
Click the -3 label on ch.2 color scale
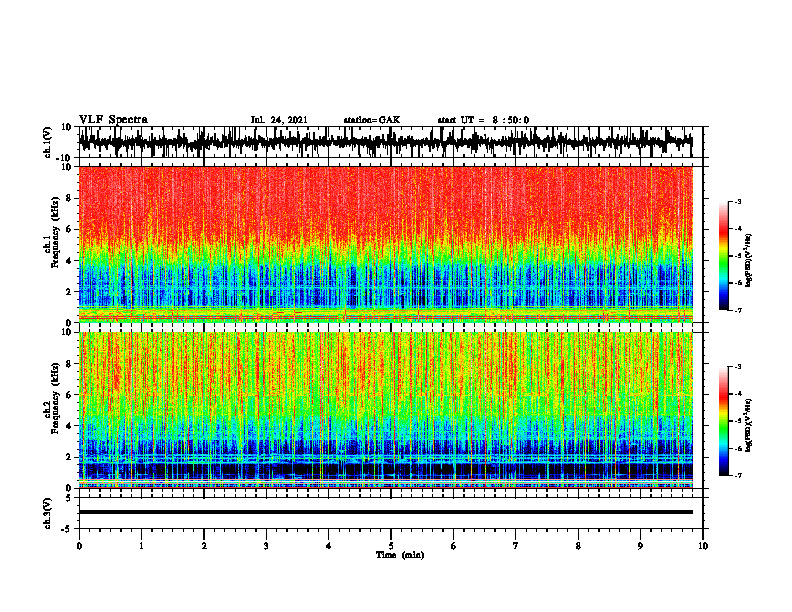coord(738,367)
